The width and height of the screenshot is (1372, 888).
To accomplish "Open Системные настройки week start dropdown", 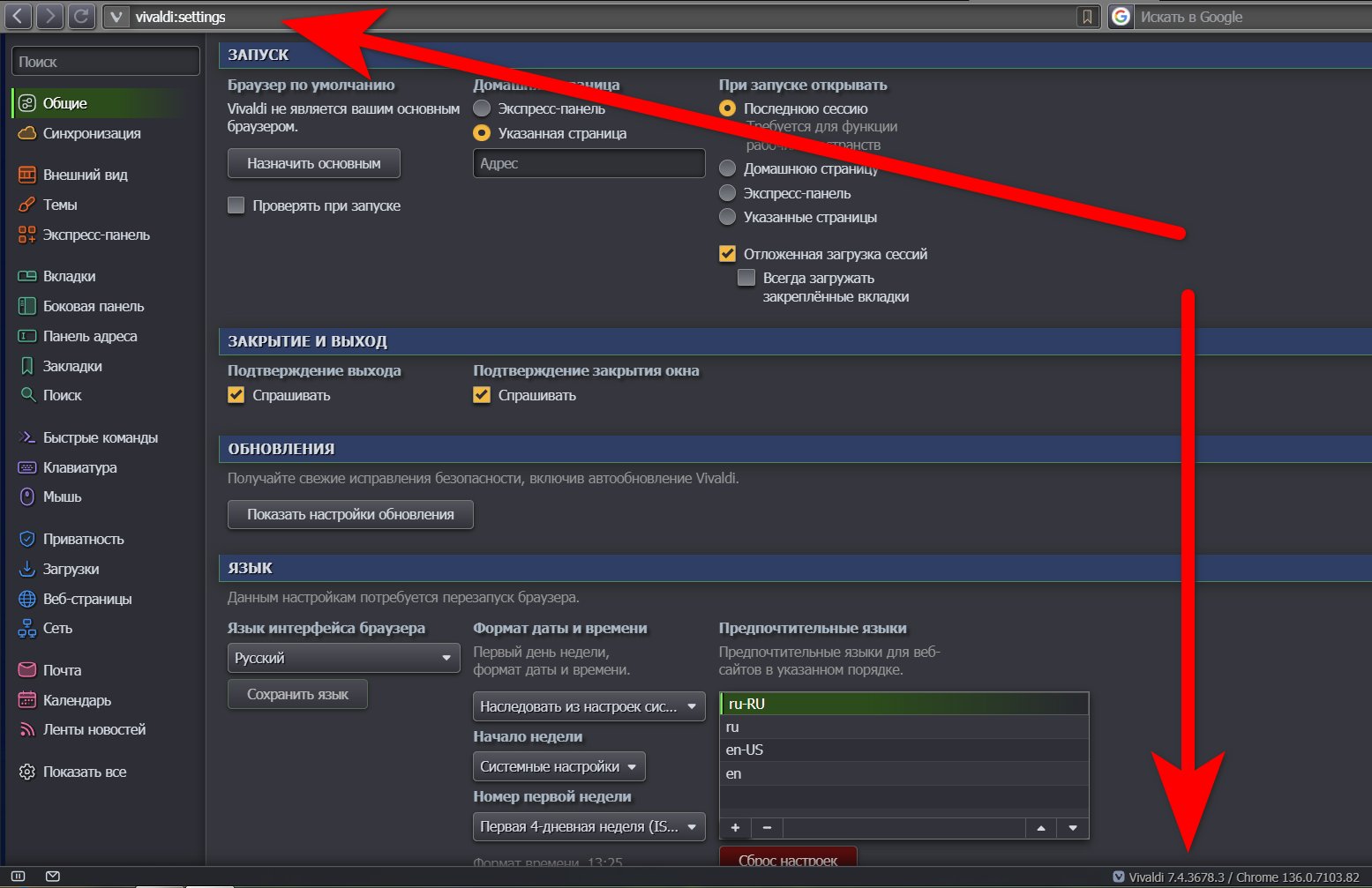I will coord(559,766).
